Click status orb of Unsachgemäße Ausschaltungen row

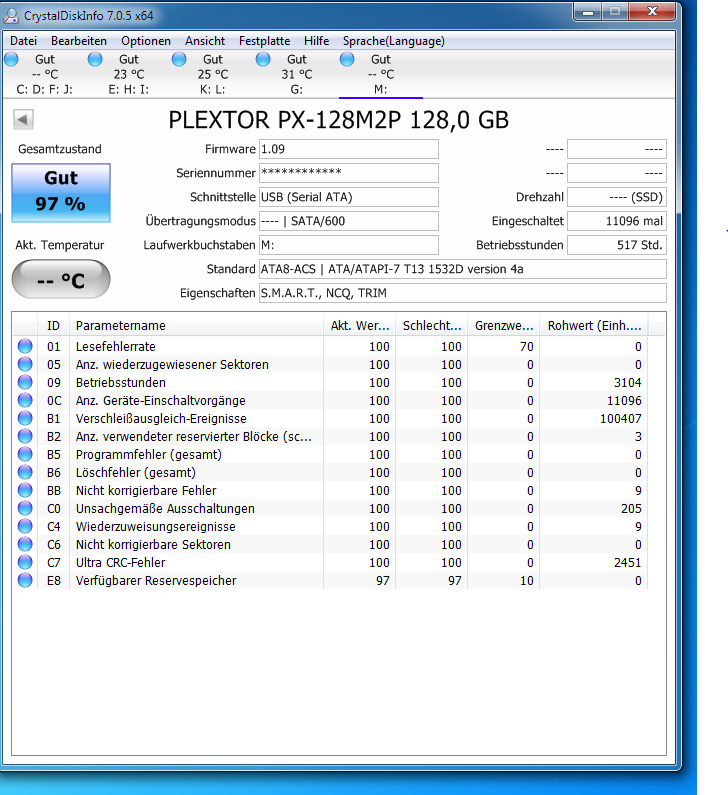point(25,509)
